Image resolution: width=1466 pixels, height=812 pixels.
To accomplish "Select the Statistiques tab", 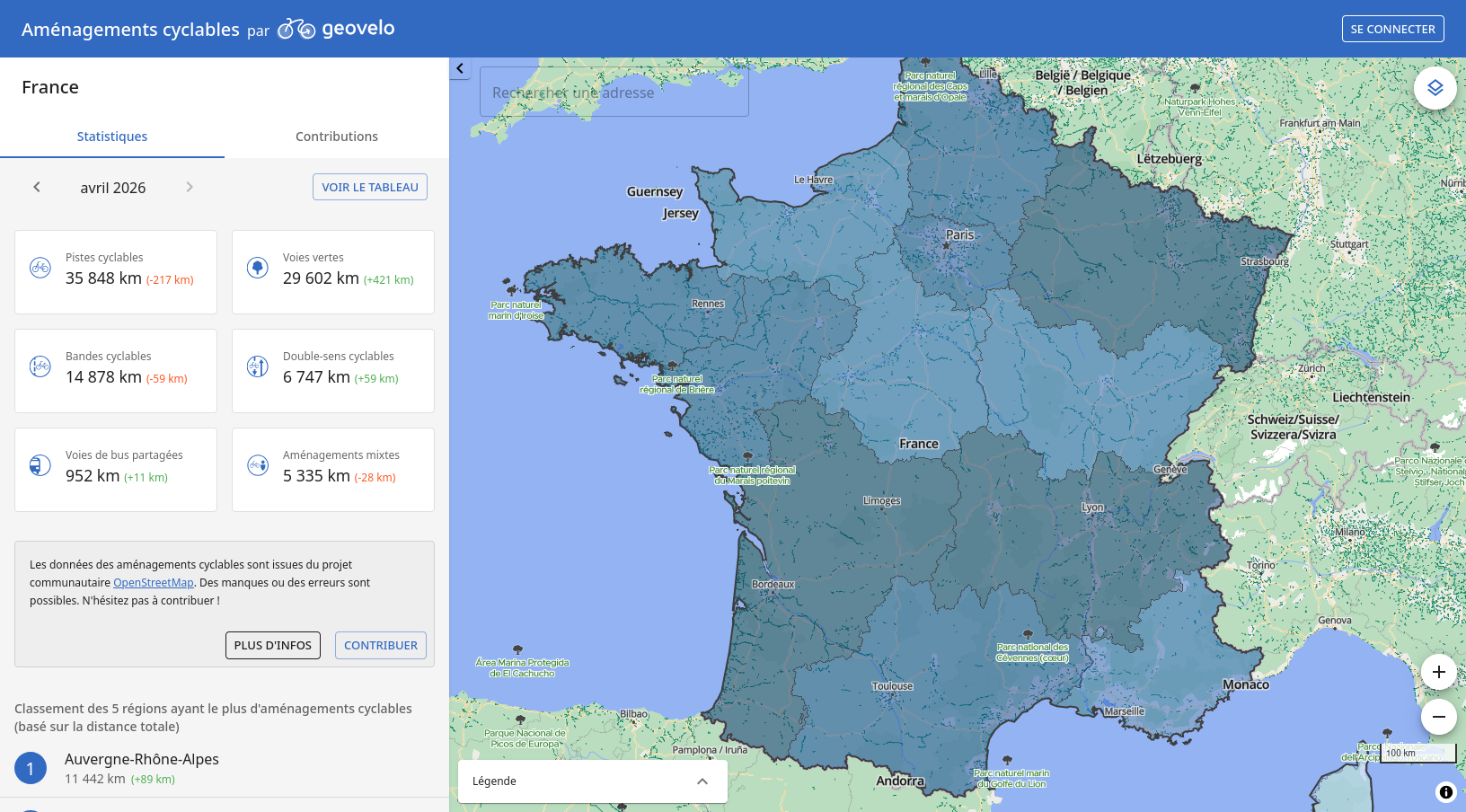I will [x=112, y=137].
